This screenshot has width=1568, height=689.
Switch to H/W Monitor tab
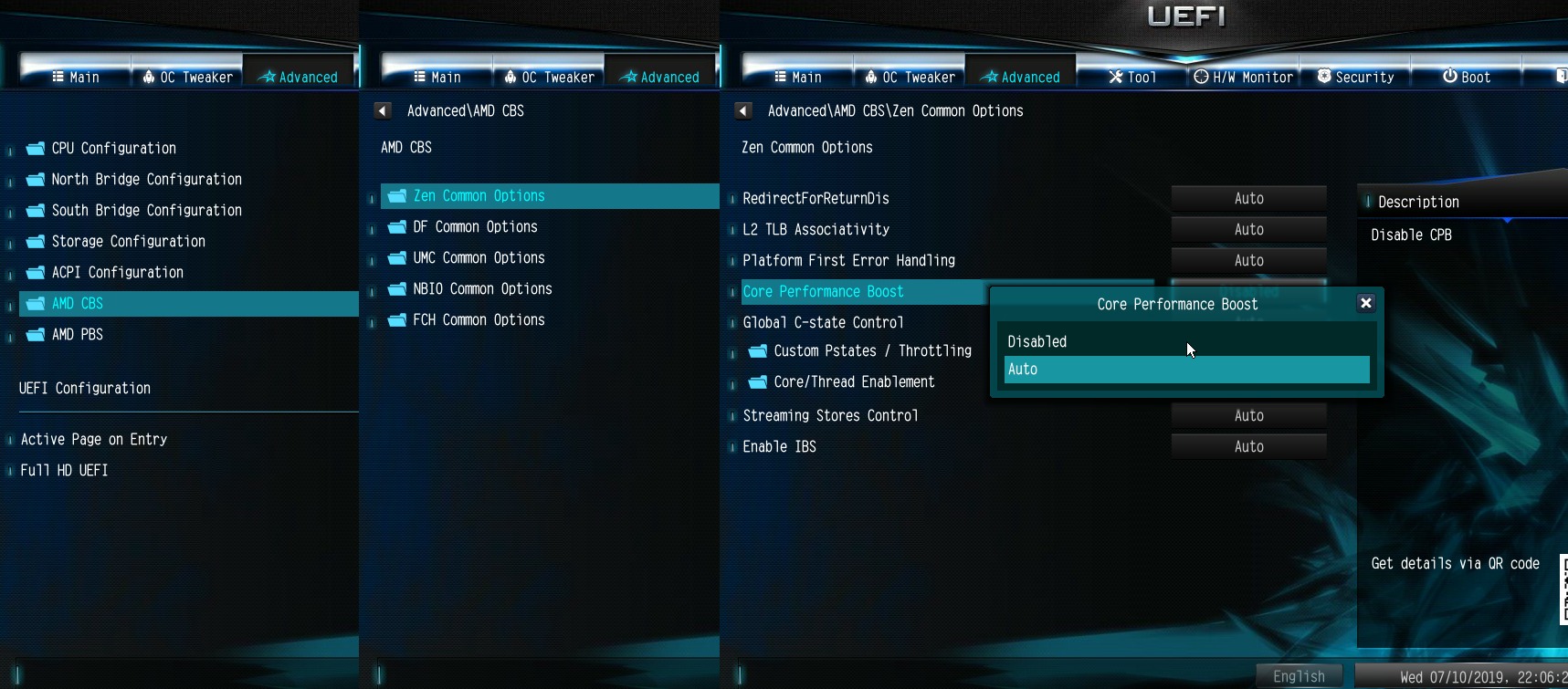pos(1244,77)
